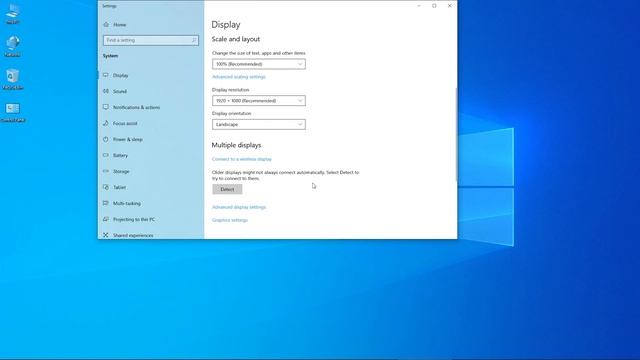
Task: Click the speaker icon beside Sound
Action: (x=106, y=91)
